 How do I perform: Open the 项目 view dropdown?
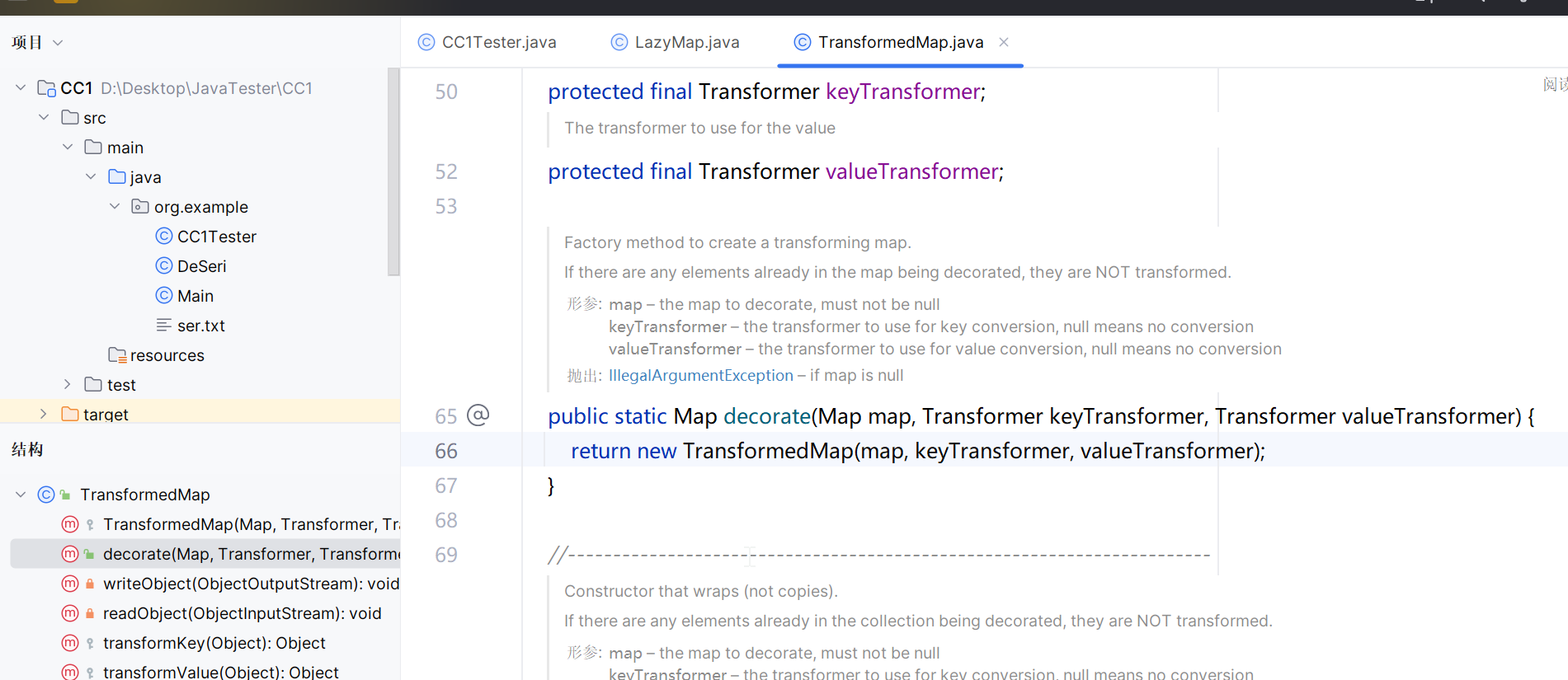[58, 43]
